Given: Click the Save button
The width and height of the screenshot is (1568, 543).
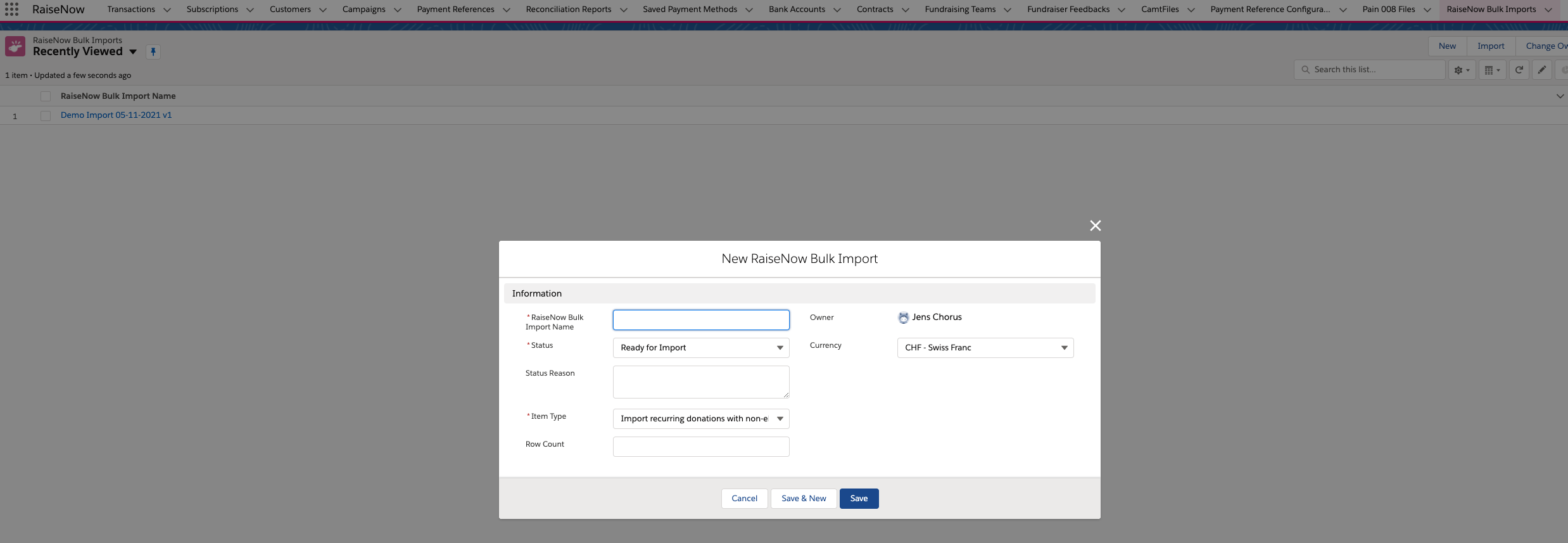Looking at the screenshot, I should [x=859, y=499].
